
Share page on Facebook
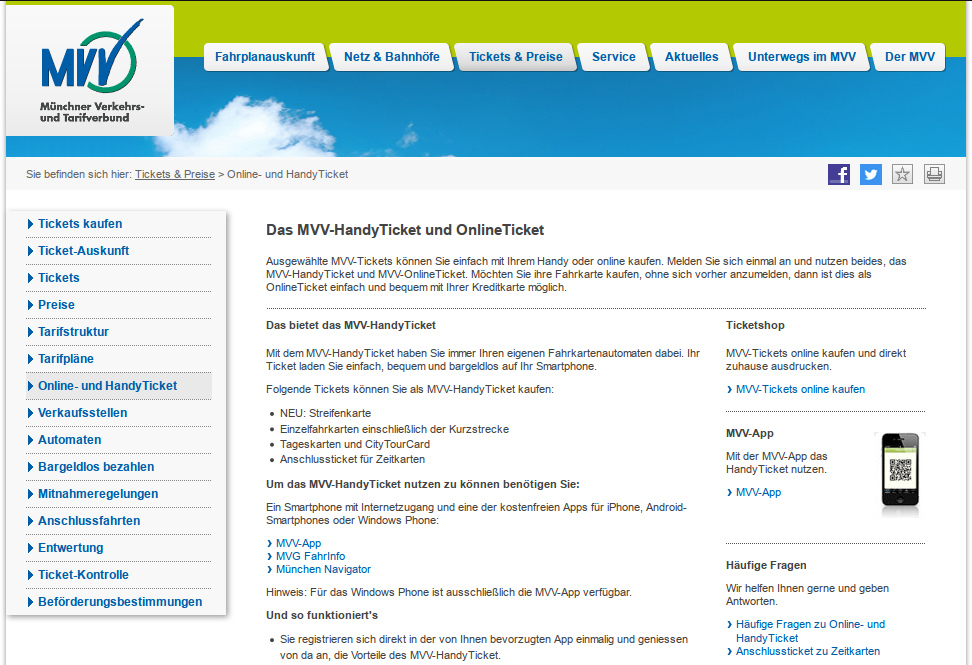click(839, 174)
